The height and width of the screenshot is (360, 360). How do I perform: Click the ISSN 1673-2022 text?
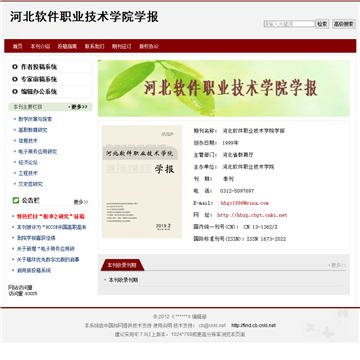pos(266,239)
